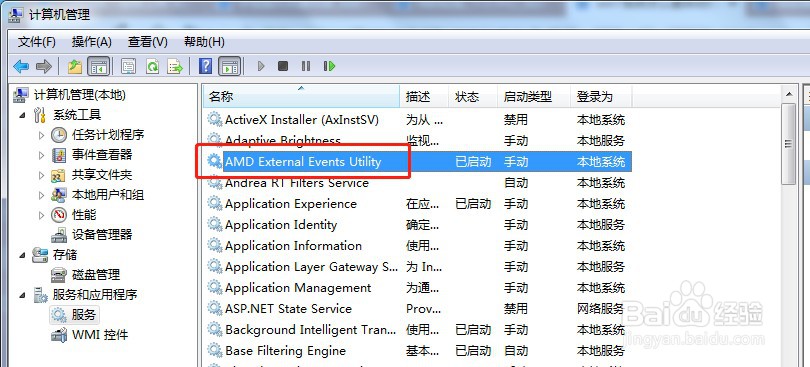Click the Start Service play icon

pos(261,66)
